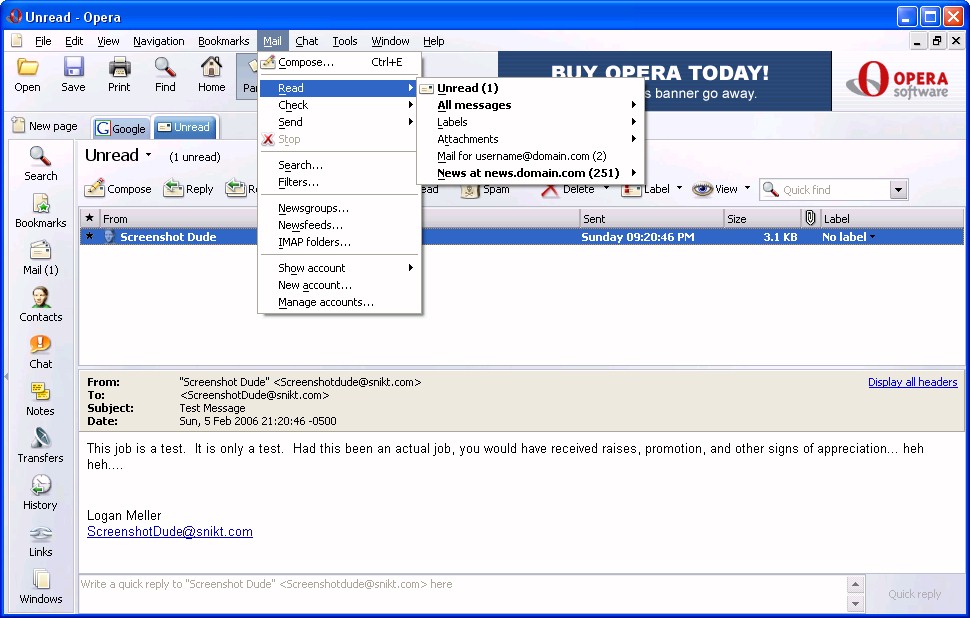Screen dimensions: 970x618
Task: Open the Mail (1) panel in sidebar
Action: (41, 257)
